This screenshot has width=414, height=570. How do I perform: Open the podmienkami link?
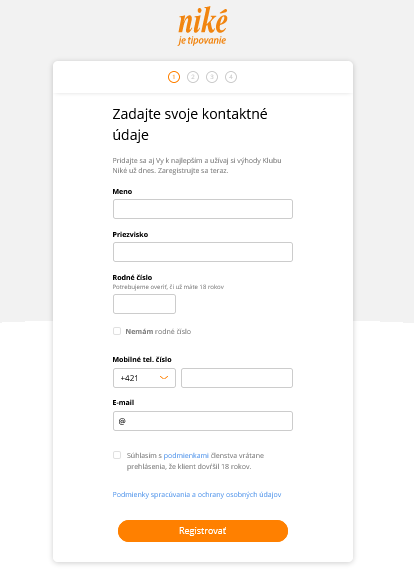pyautogui.click(x=186, y=455)
